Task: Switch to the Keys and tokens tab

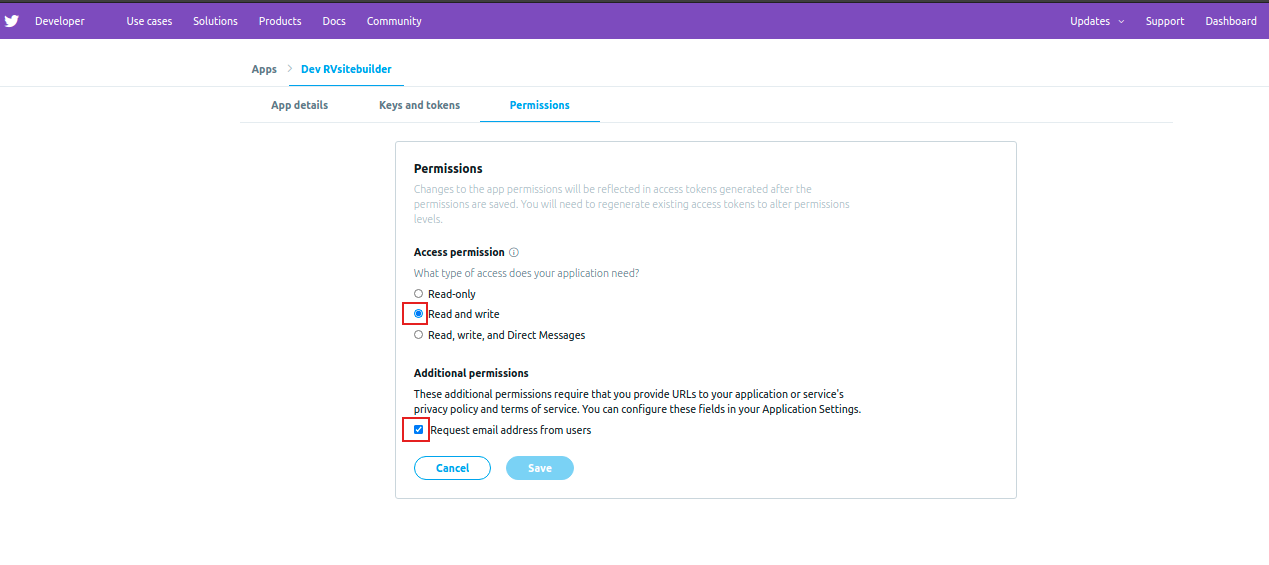Action: (x=419, y=105)
